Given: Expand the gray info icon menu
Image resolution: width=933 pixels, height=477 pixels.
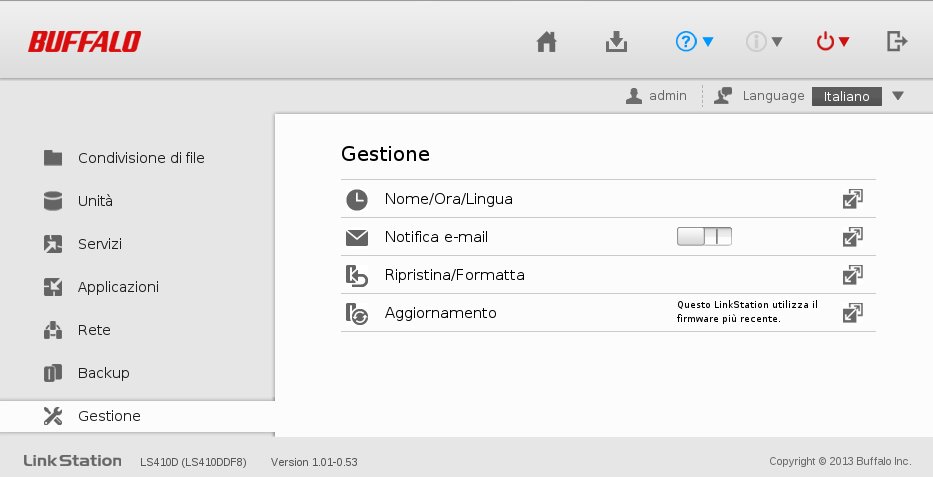Looking at the screenshot, I should click(764, 42).
